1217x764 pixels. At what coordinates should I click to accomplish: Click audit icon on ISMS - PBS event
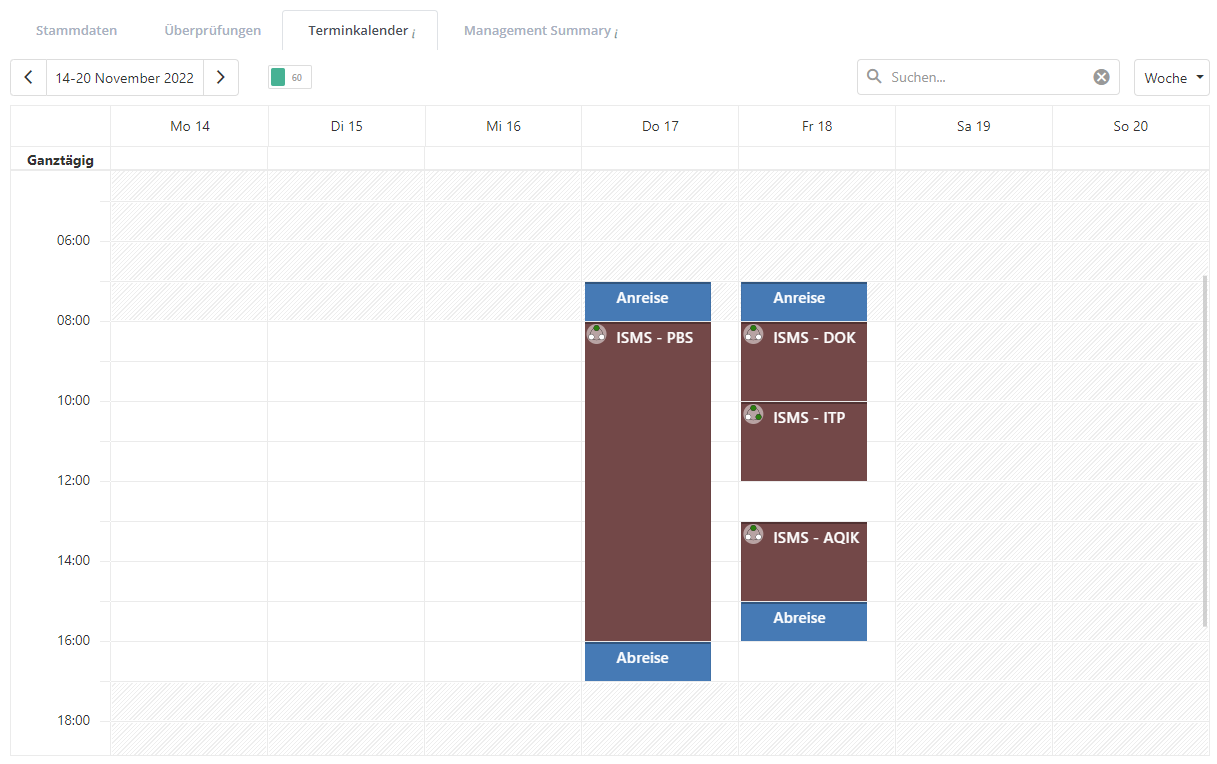point(597,335)
